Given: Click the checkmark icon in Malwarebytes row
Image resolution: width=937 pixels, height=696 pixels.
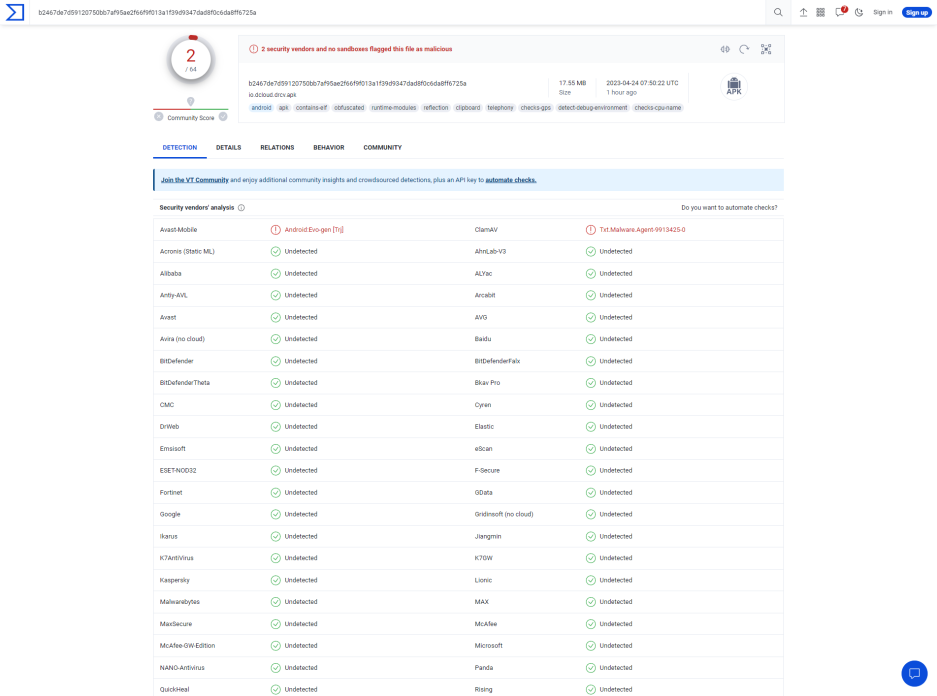Looking at the screenshot, I should pos(275,602).
